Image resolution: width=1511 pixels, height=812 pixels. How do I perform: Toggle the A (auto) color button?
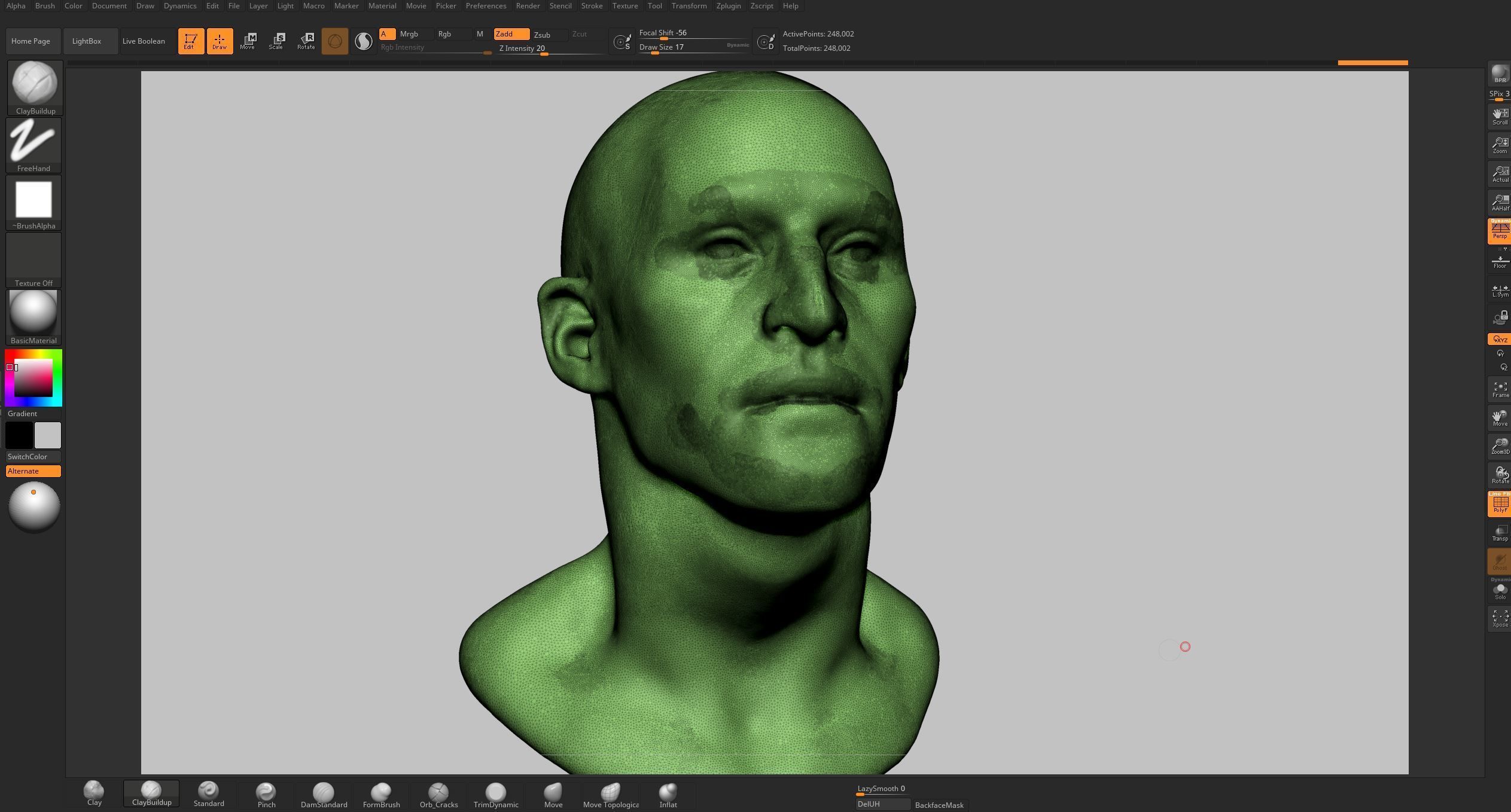387,34
